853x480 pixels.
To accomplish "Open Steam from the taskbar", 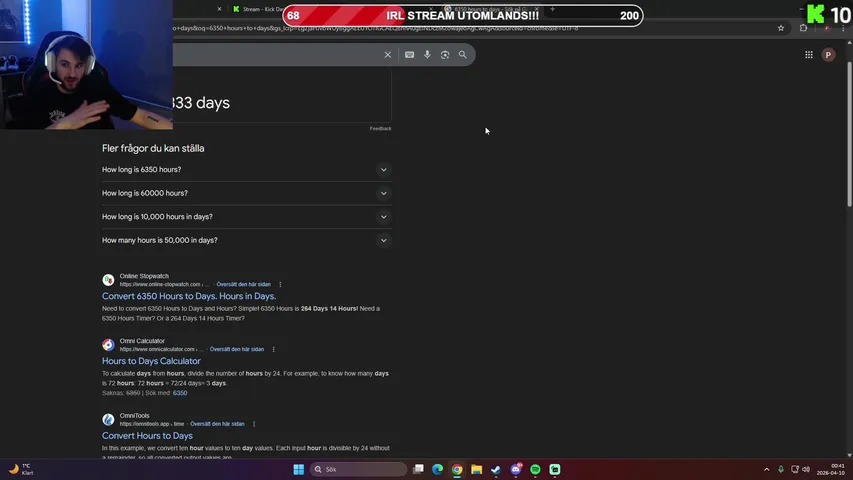I will coord(496,469).
